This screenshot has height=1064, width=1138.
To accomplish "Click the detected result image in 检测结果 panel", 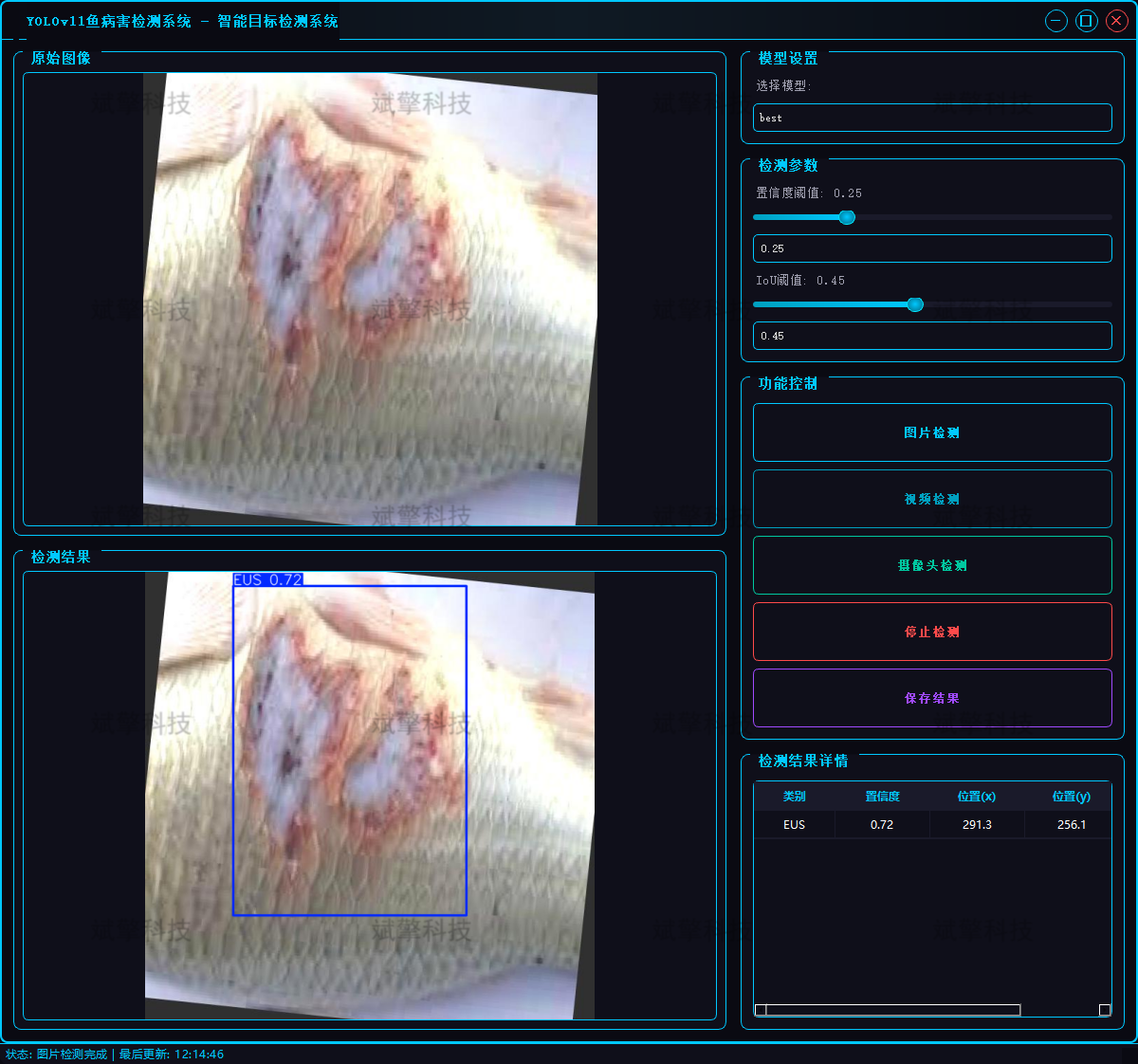I will click(x=370, y=796).
